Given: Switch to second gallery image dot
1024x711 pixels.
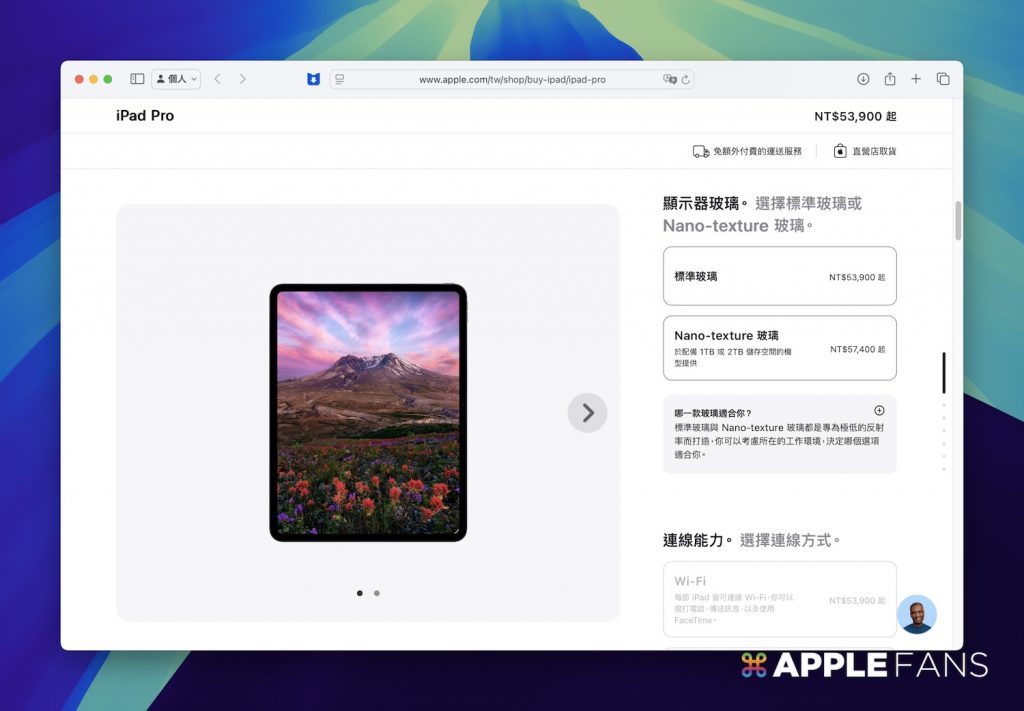Looking at the screenshot, I should 377,593.
